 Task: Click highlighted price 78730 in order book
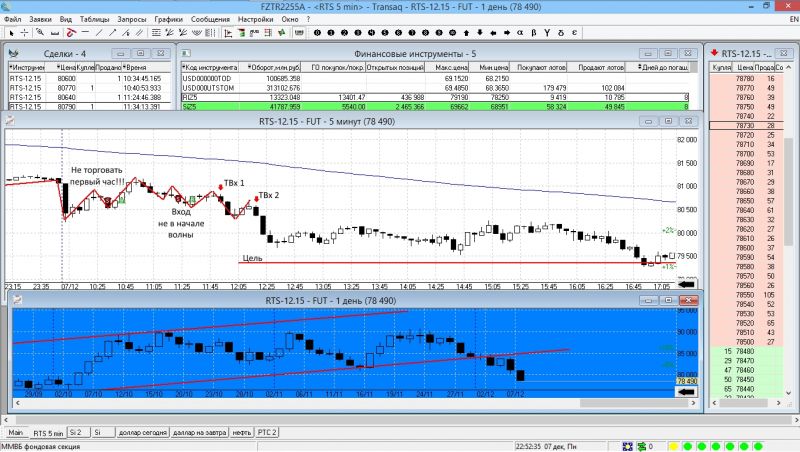[745, 125]
